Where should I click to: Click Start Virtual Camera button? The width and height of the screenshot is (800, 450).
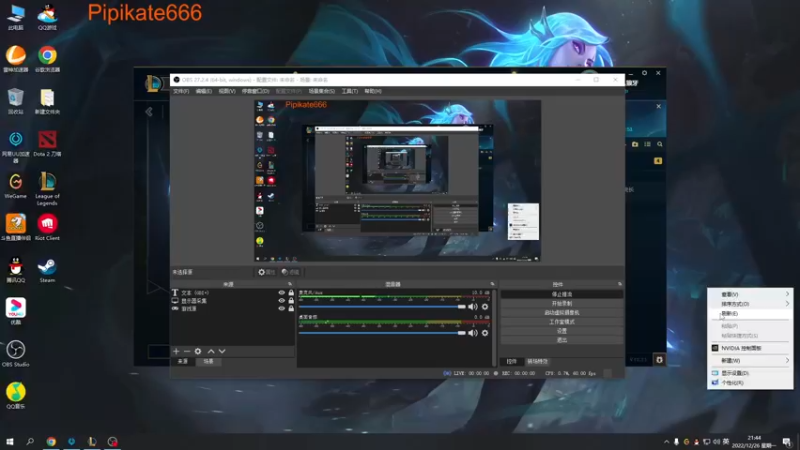[x=562, y=313]
